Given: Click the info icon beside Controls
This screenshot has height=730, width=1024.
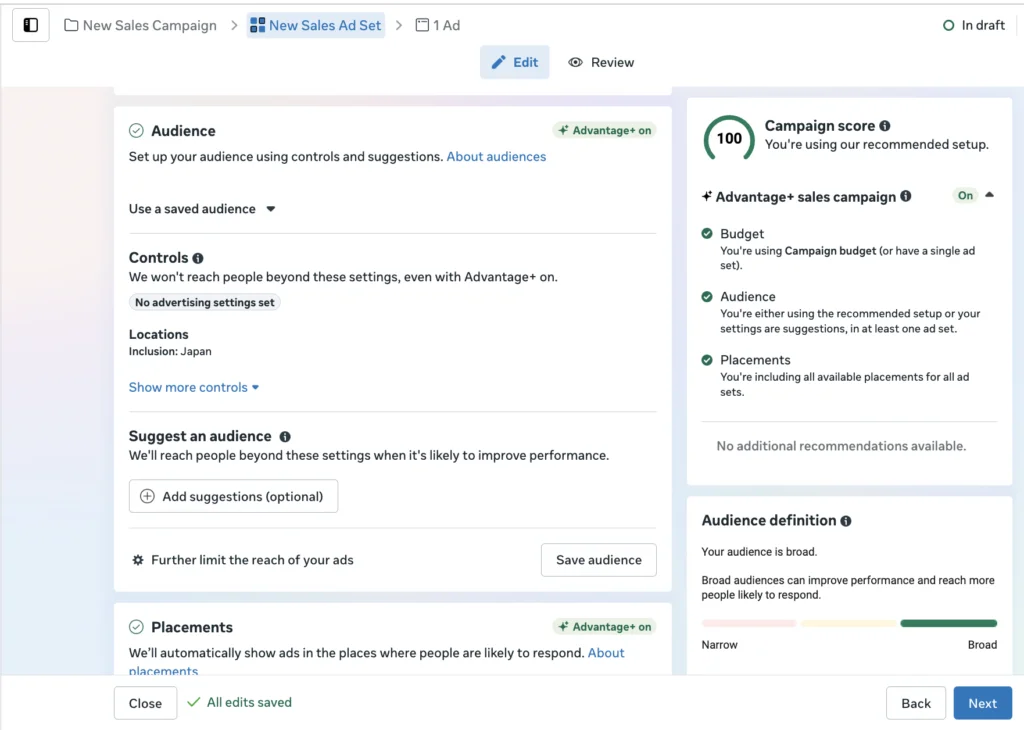Looking at the screenshot, I should click(x=198, y=258).
